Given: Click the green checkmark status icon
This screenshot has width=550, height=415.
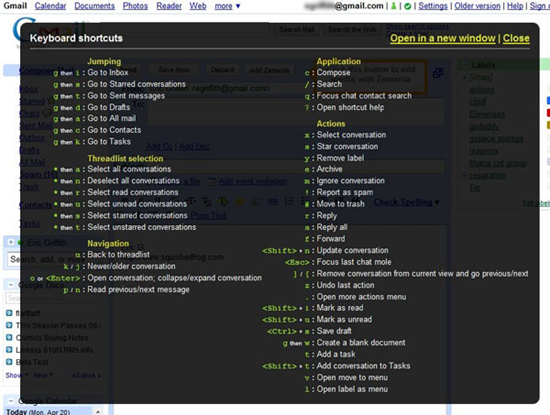Looking at the screenshot, I should click(408, 6).
